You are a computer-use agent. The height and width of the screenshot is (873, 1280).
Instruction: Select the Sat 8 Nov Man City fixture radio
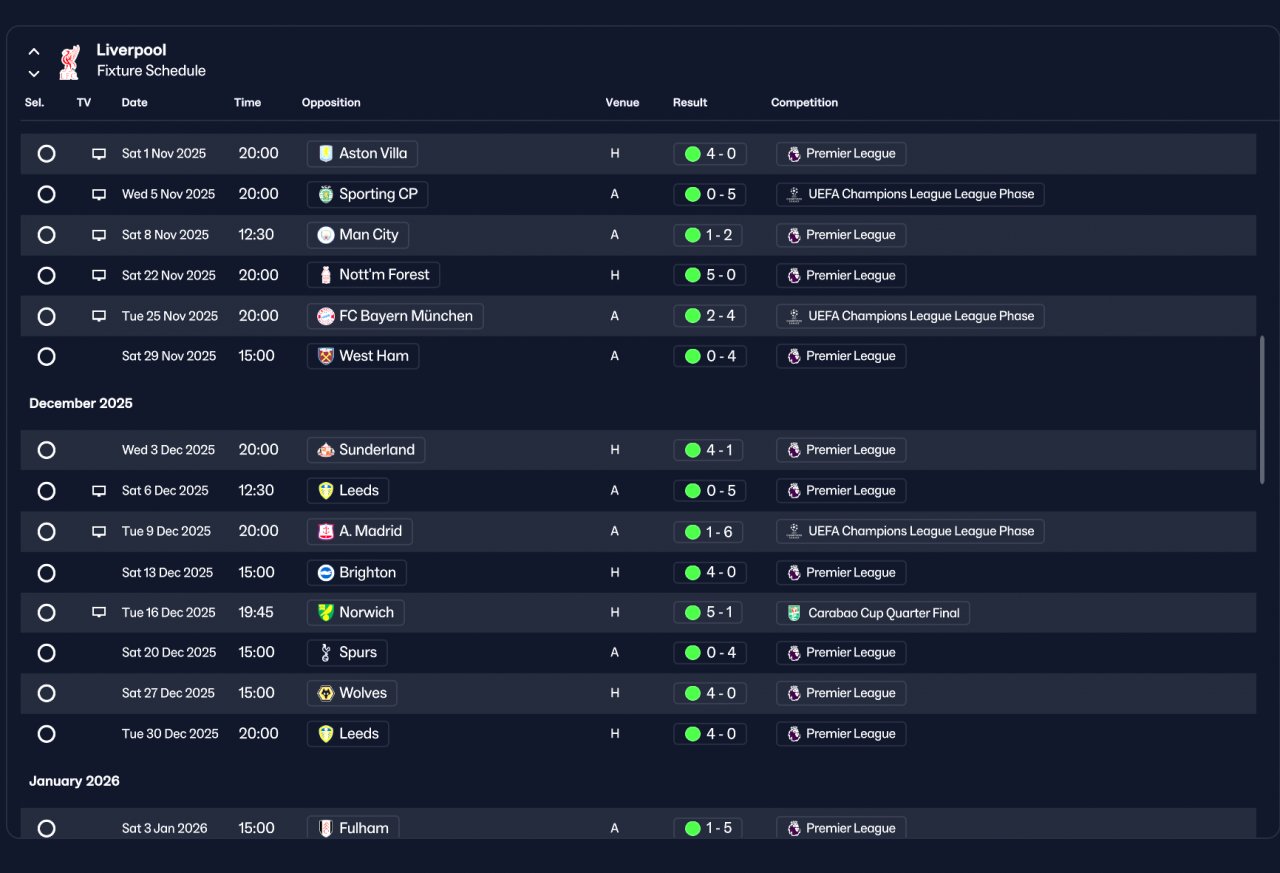tap(46, 235)
